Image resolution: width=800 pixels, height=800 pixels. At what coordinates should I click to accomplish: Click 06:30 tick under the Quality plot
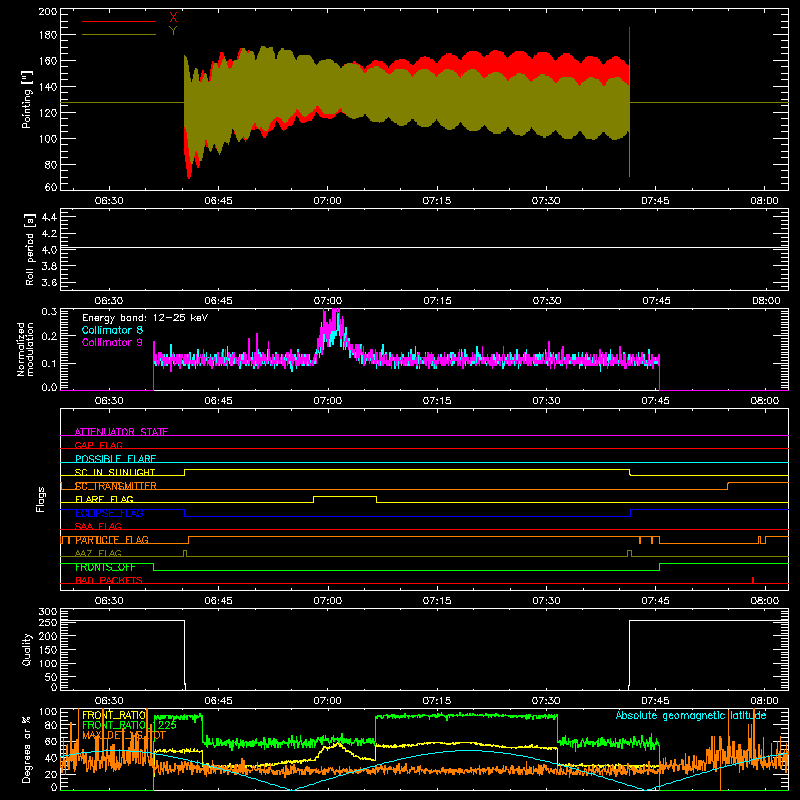tap(109, 701)
